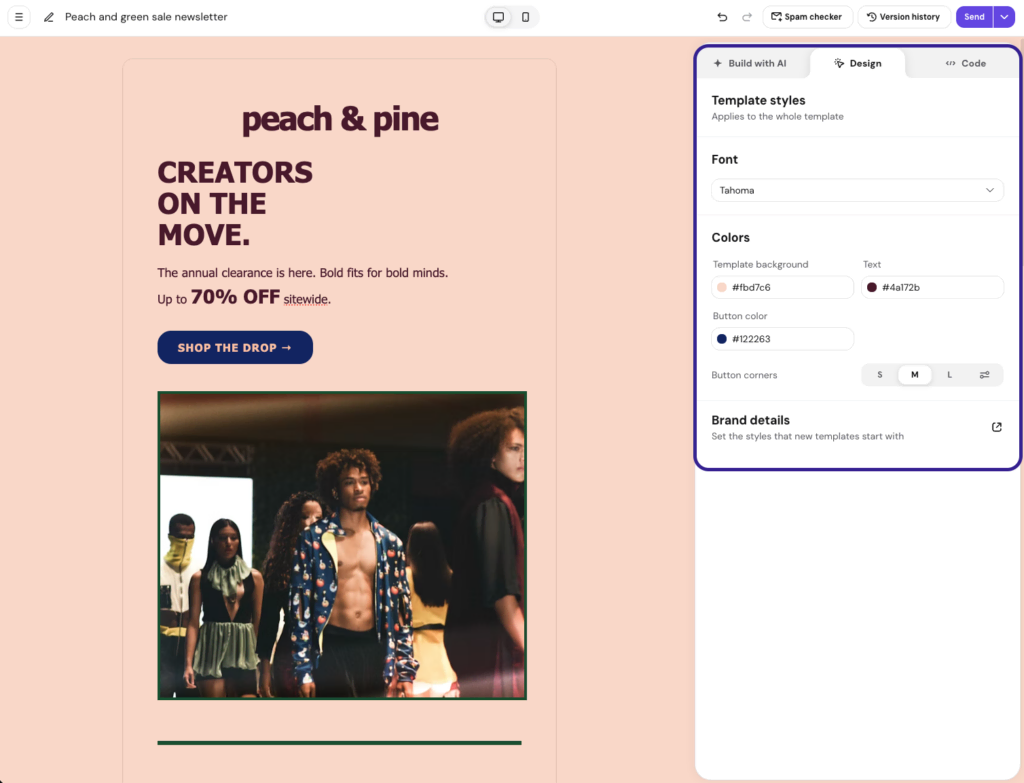Set button corners to L
Image resolution: width=1024 pixels, height=783 pixels.
[950, 375]
